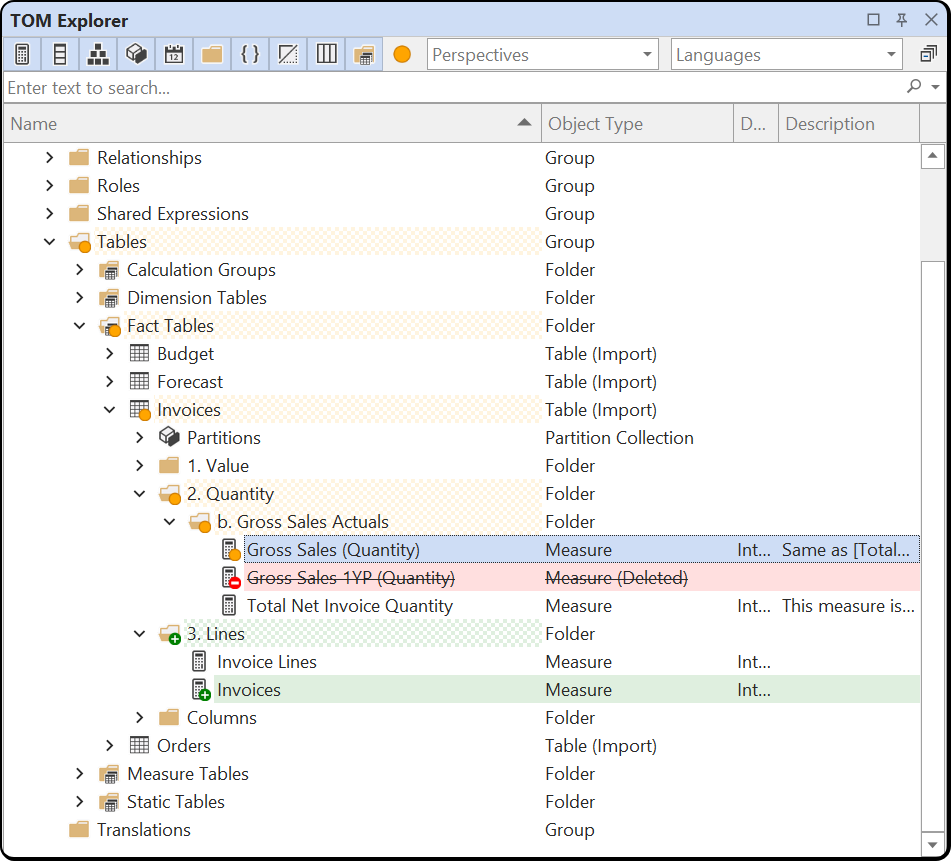
Task: Expand the Budget table
Action: point(109,353)
